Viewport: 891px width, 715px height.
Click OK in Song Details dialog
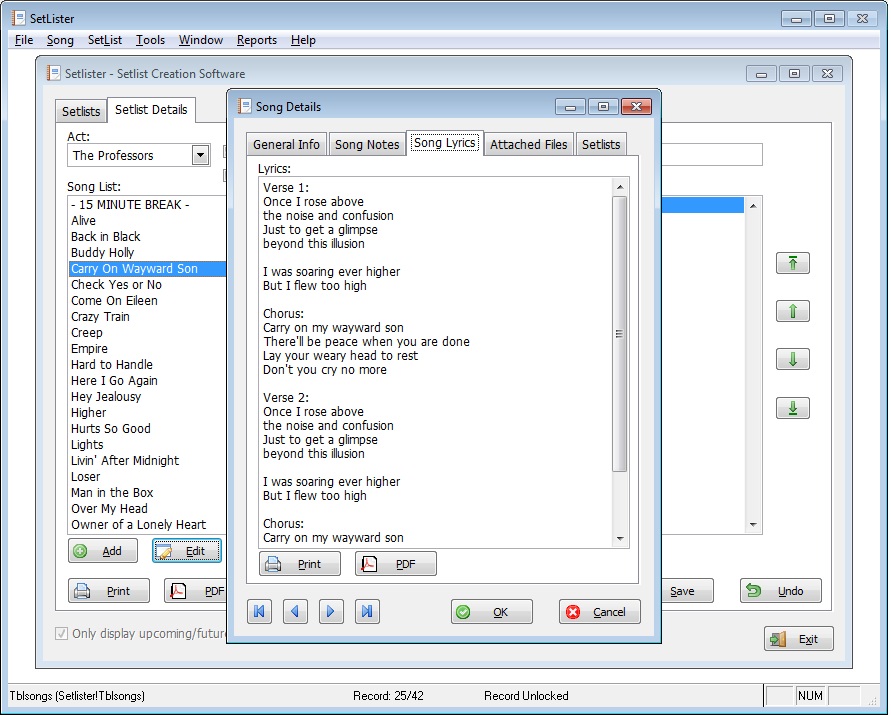click(491, 612)
